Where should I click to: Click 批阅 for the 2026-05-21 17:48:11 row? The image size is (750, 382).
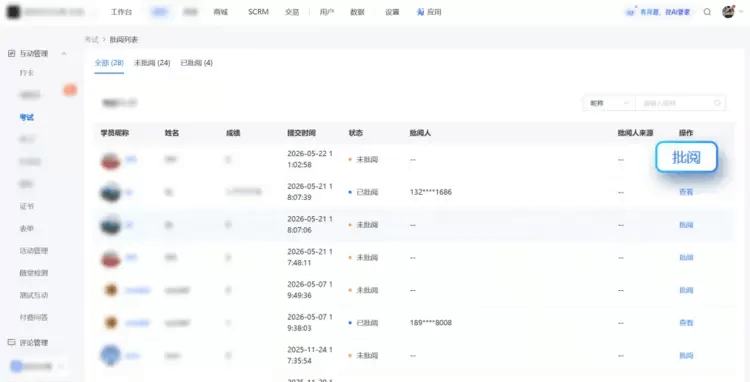tap(686, 258)
